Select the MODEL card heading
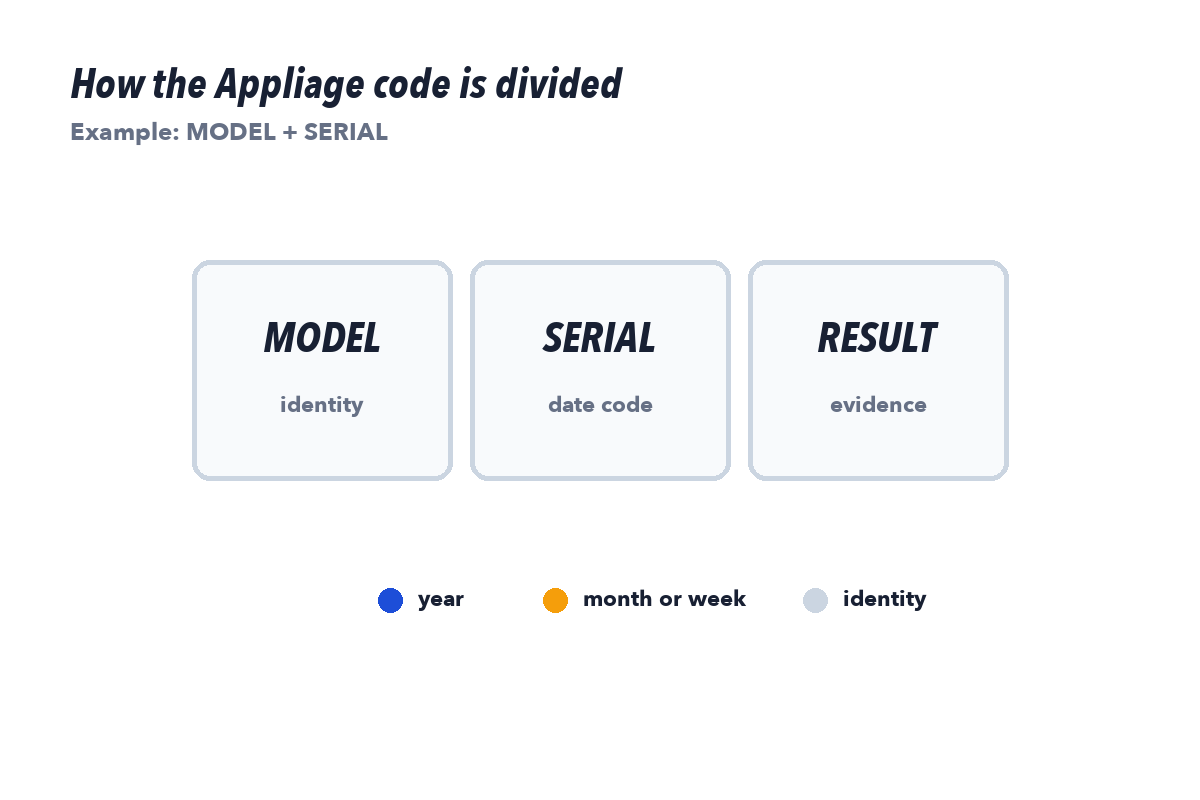The image size is (1200, 800). tap(322, 338)
